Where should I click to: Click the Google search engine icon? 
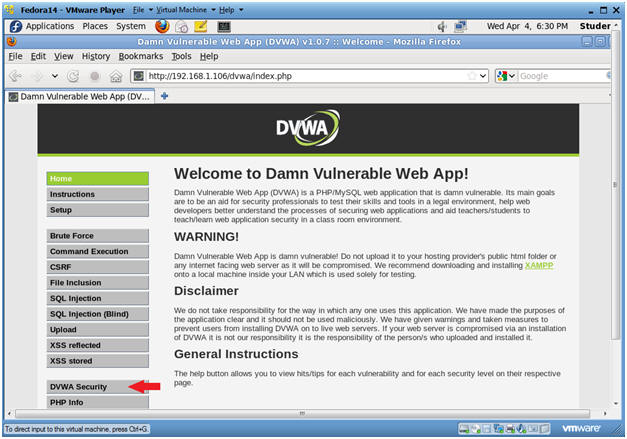pos(502,76)
